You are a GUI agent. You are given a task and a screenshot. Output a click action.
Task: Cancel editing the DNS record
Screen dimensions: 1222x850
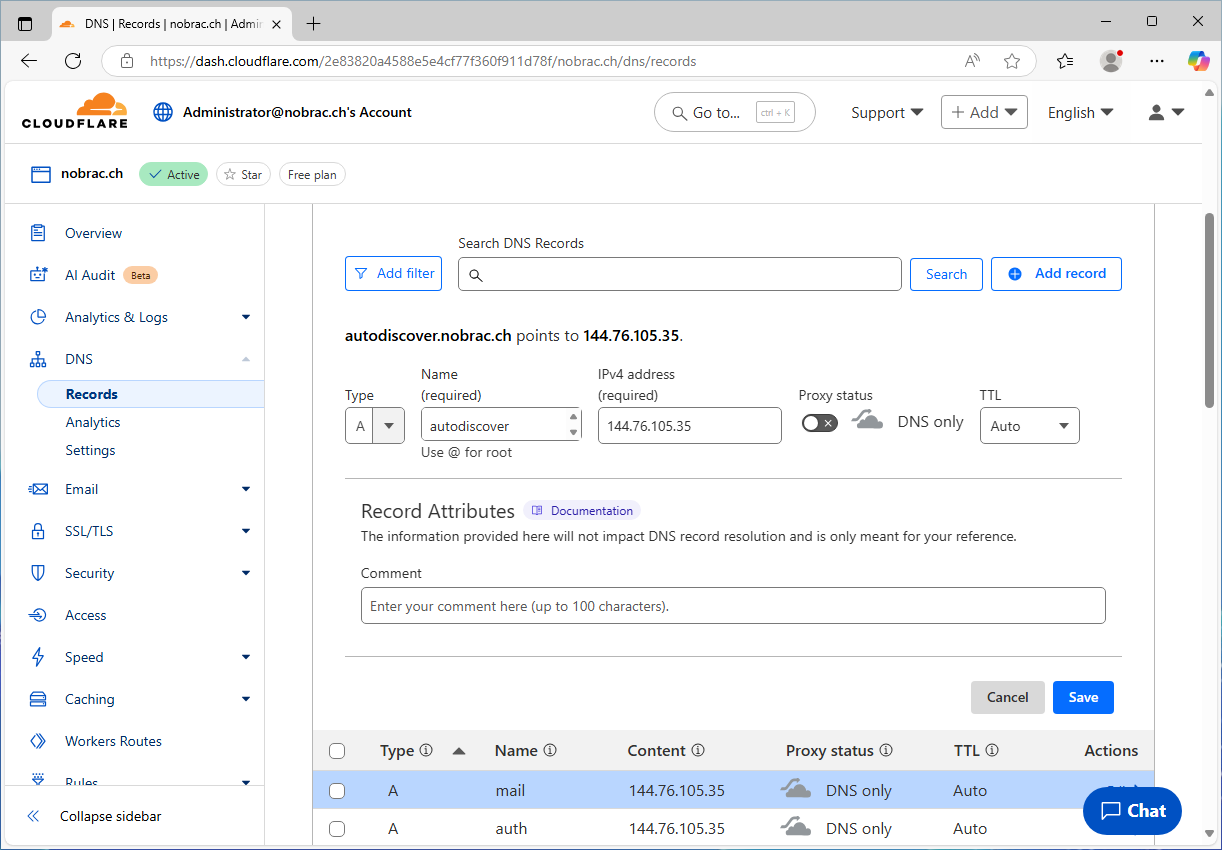pos(1007,697)
